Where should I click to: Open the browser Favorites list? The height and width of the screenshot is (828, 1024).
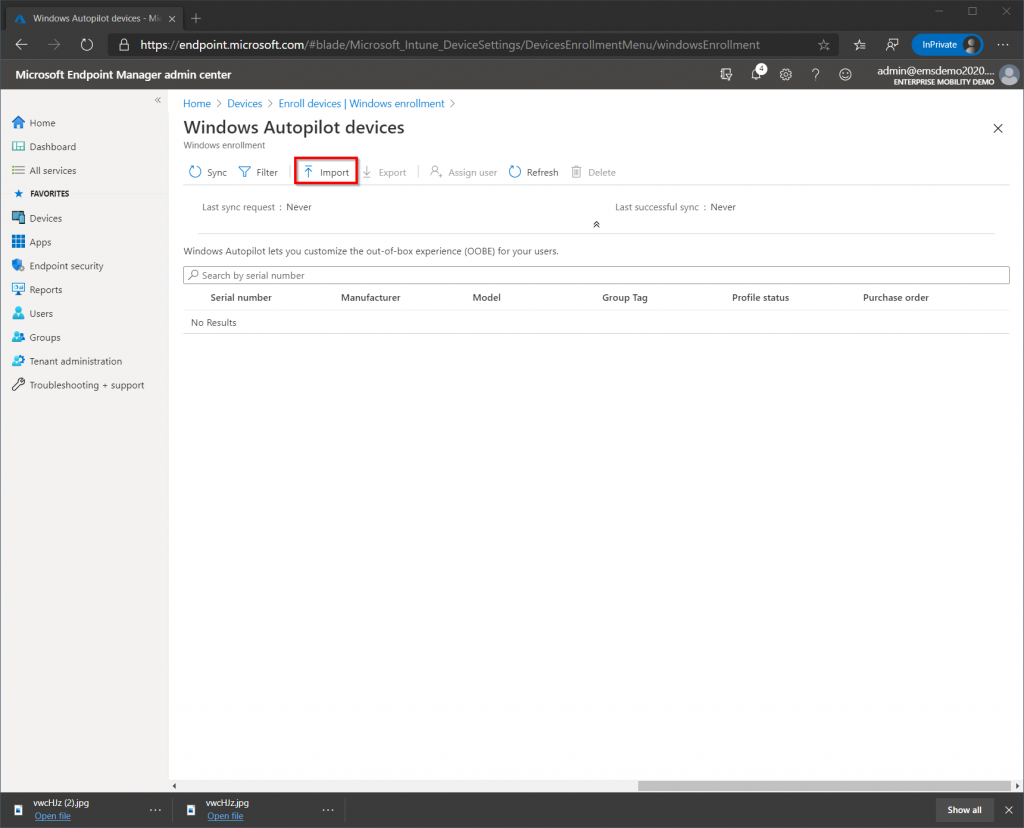click(859, 44)
